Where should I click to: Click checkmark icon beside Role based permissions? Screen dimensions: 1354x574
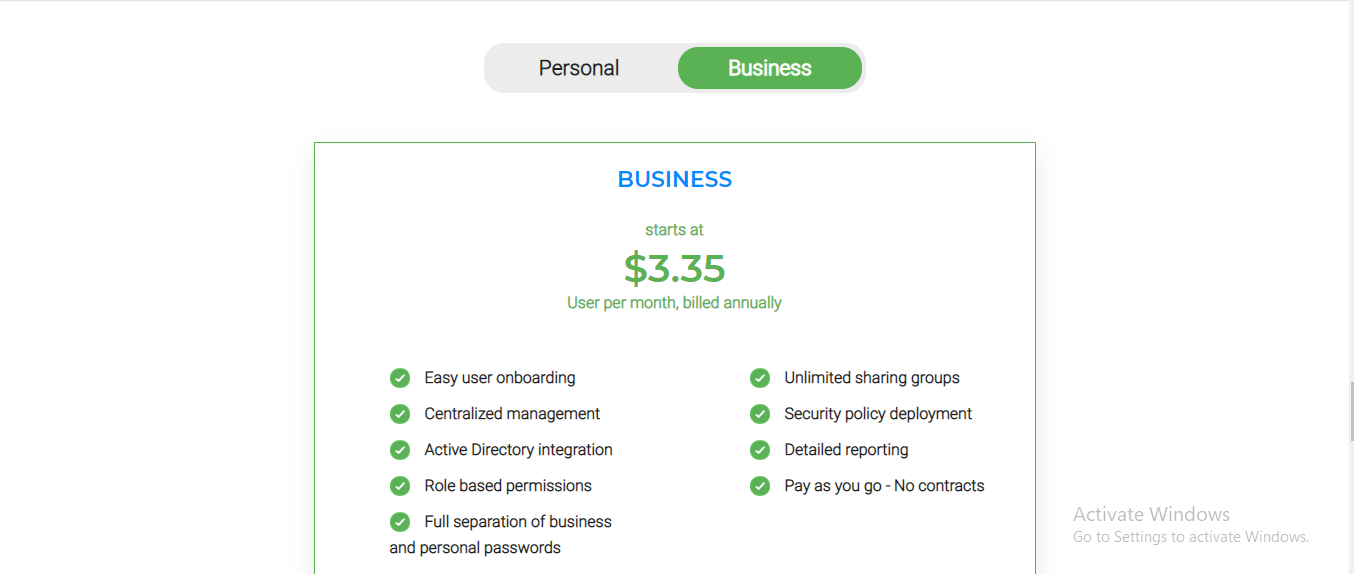click(400, 486)
